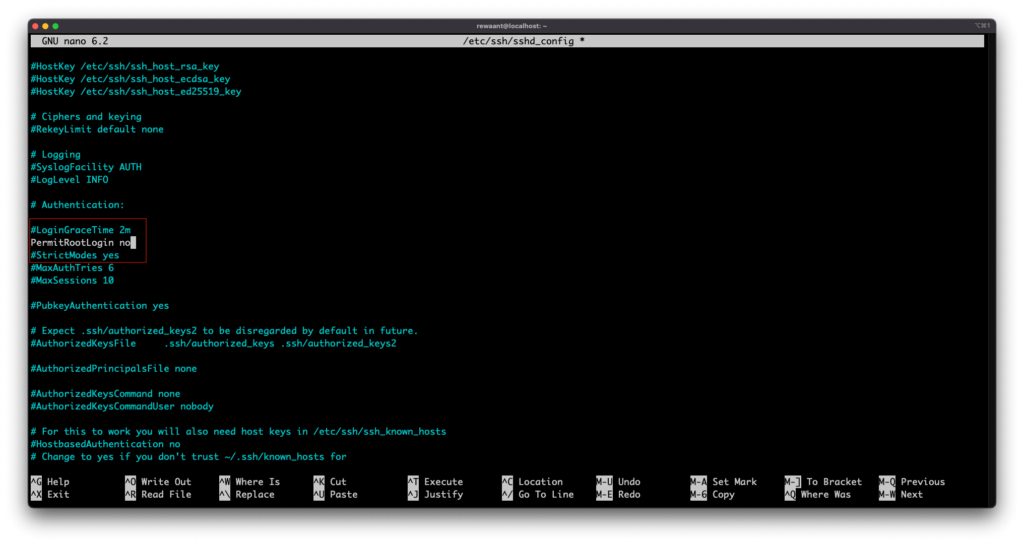Click the M-U Undo shortcut
This screenshot has height=545, width=1024.
(x=618, y=482)
